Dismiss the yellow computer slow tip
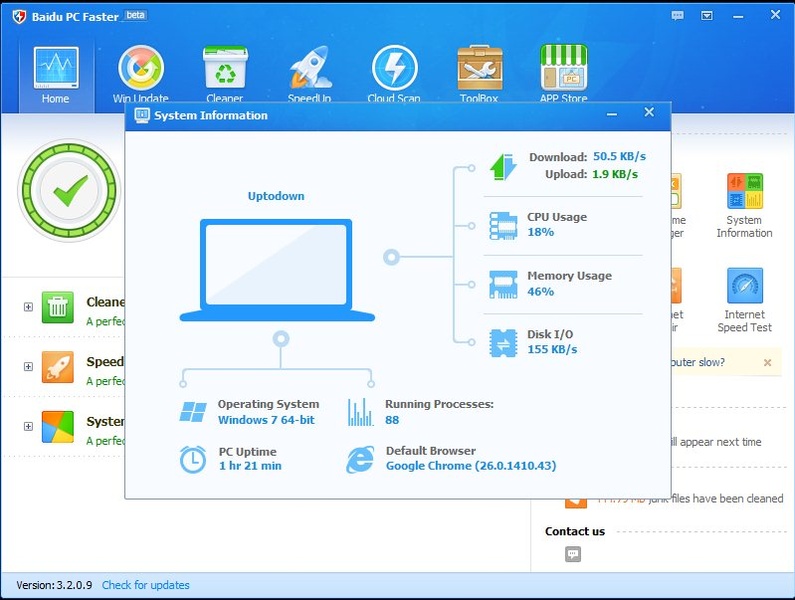Image resolution: width=795 pixels, height=600 pixels. (767, 362)
